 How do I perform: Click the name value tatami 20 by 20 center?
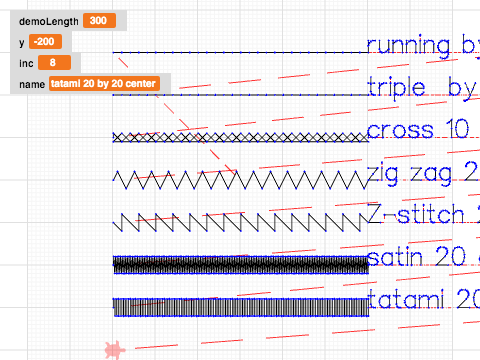click(105, 83)
